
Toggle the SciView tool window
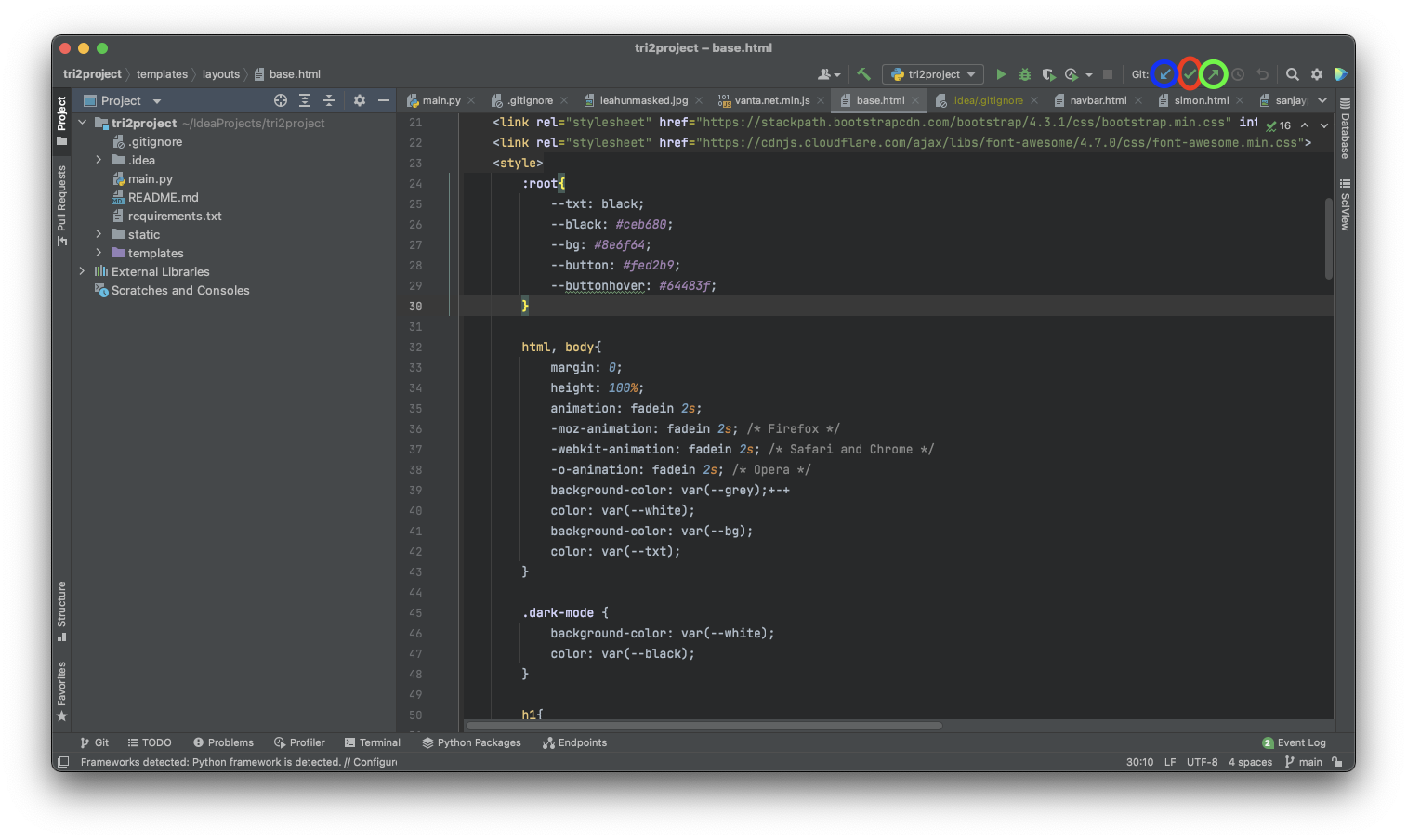[x=1345, y=204]
